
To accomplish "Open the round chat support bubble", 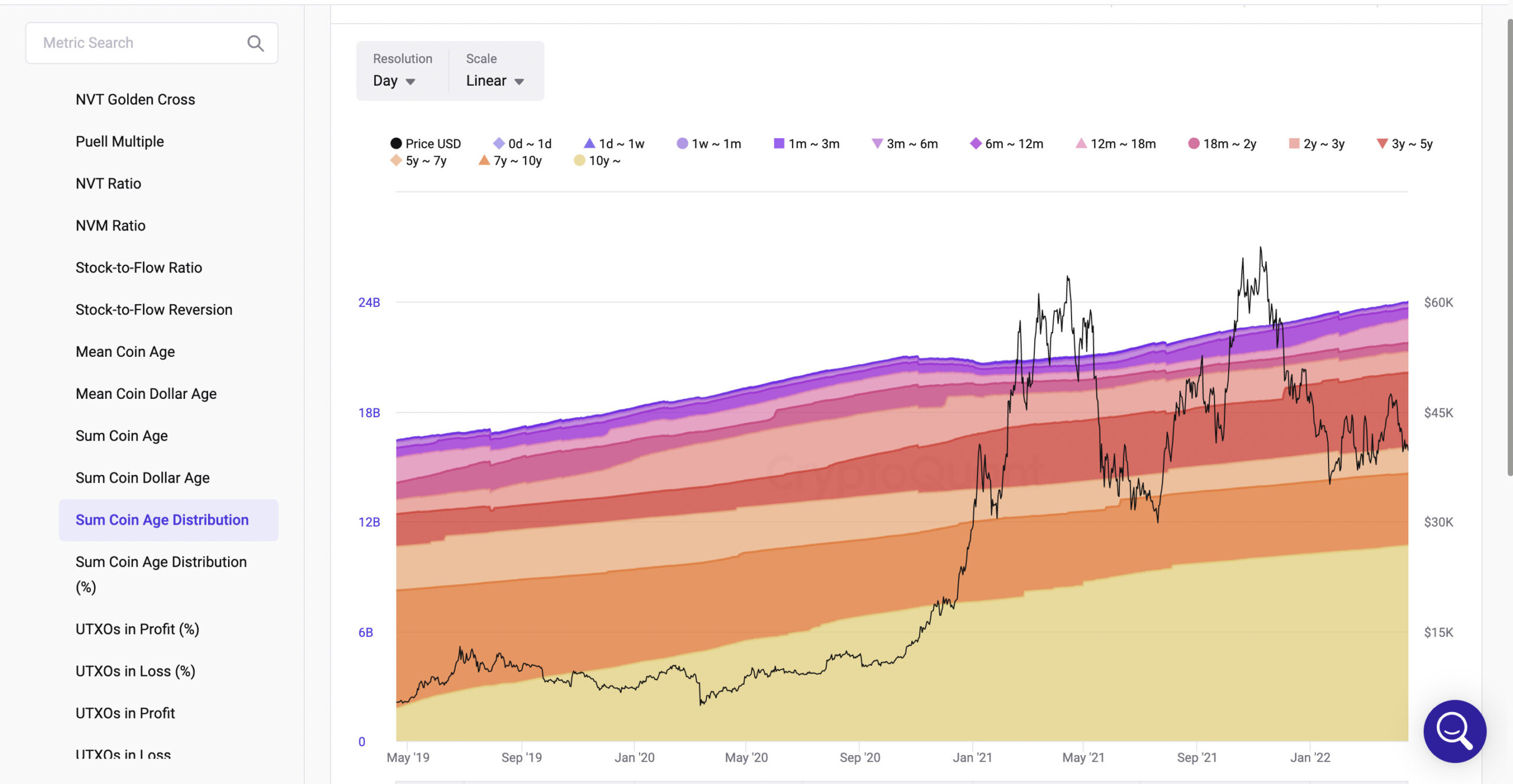I will click(x=1454, y=731).
